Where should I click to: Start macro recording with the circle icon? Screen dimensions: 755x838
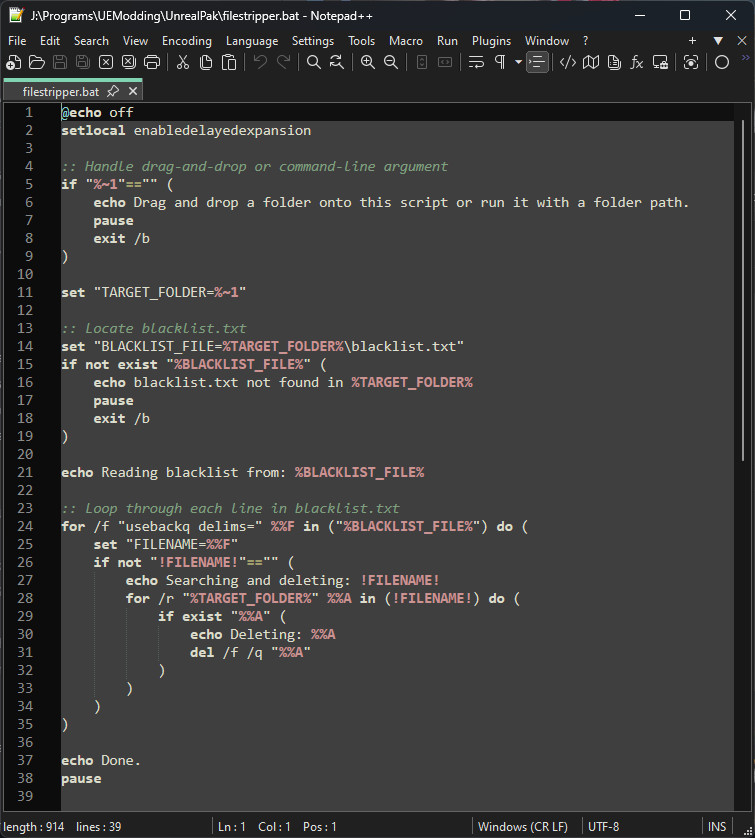[722, 62]
